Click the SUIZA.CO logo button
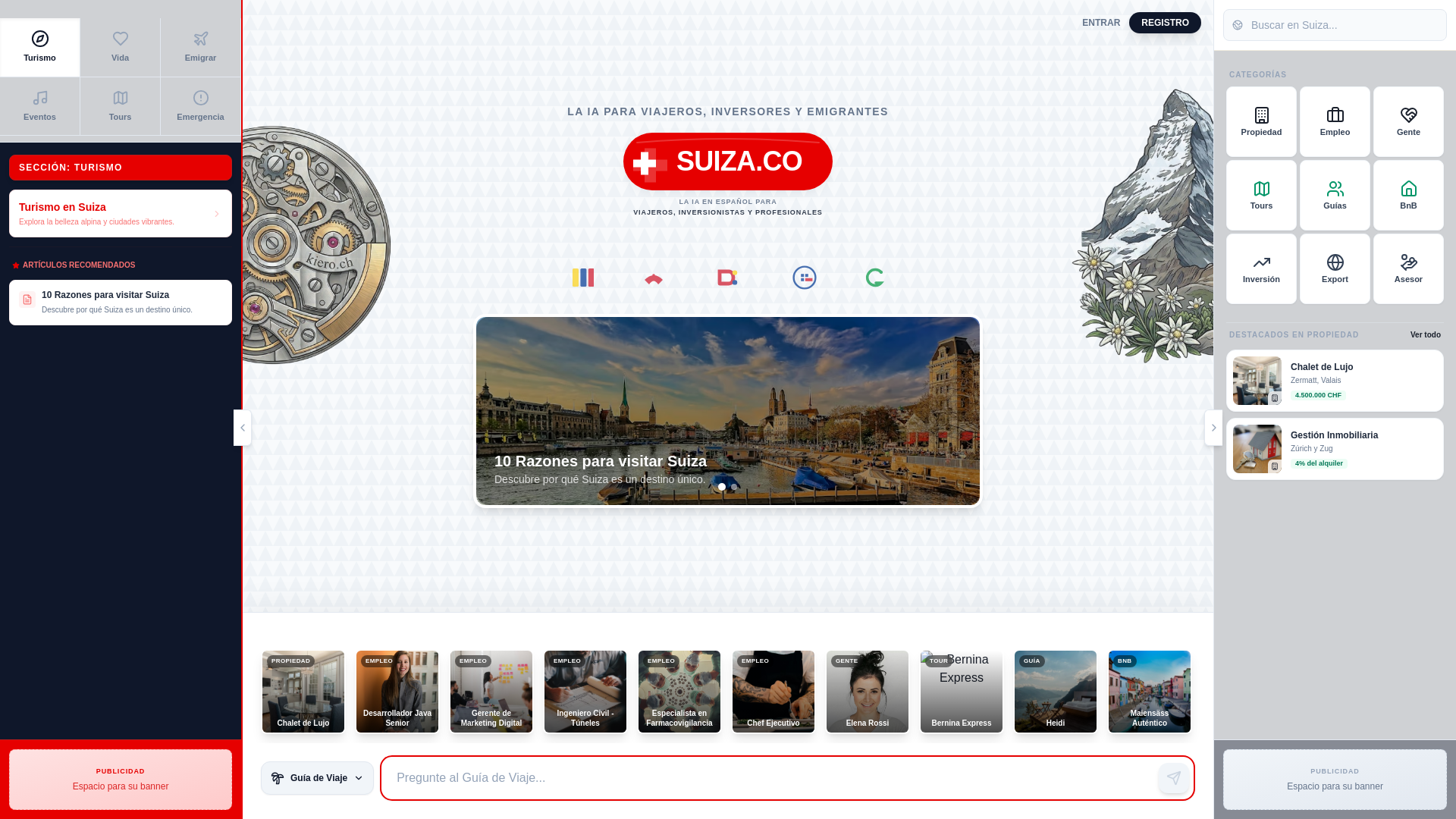Screen dimensions: 1456x819 [x=728, y=162]
